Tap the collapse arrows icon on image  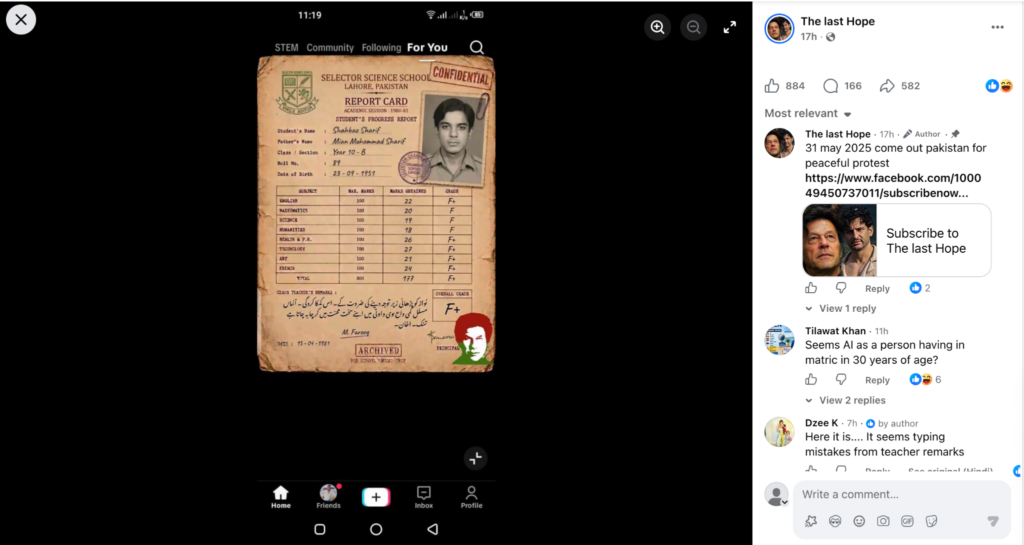pyautogui.click(x=475, y=458)
